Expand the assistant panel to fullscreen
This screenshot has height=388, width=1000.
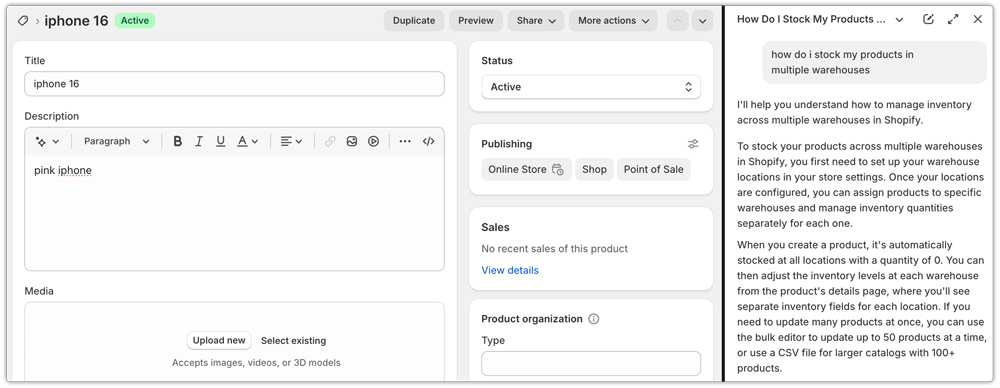[953, 19]
